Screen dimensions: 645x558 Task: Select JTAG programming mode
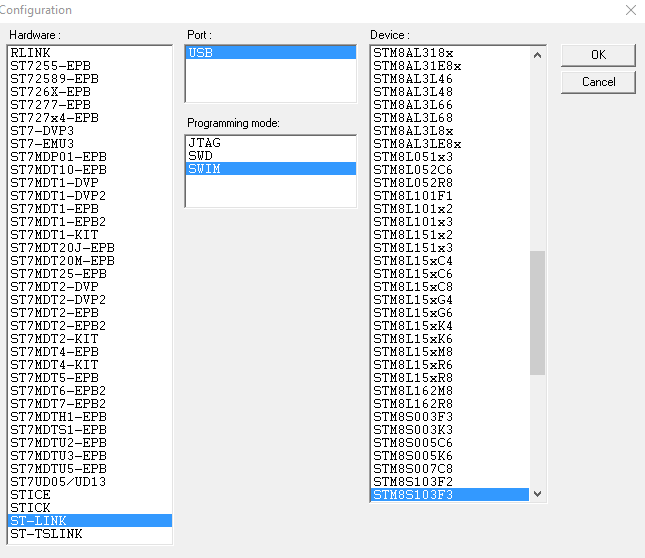[271, 143]
